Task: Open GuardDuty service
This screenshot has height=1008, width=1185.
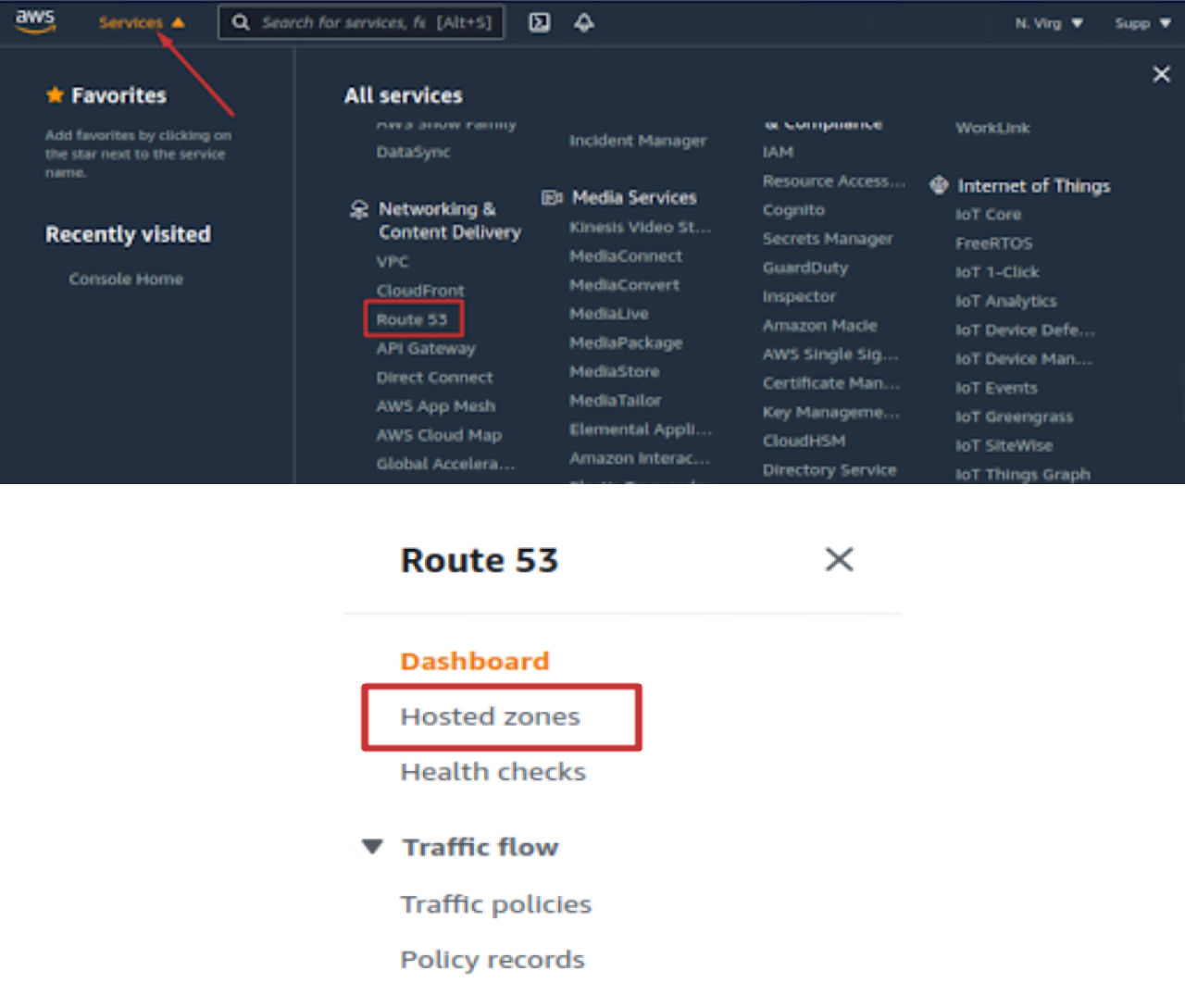Action: point(805,268)
